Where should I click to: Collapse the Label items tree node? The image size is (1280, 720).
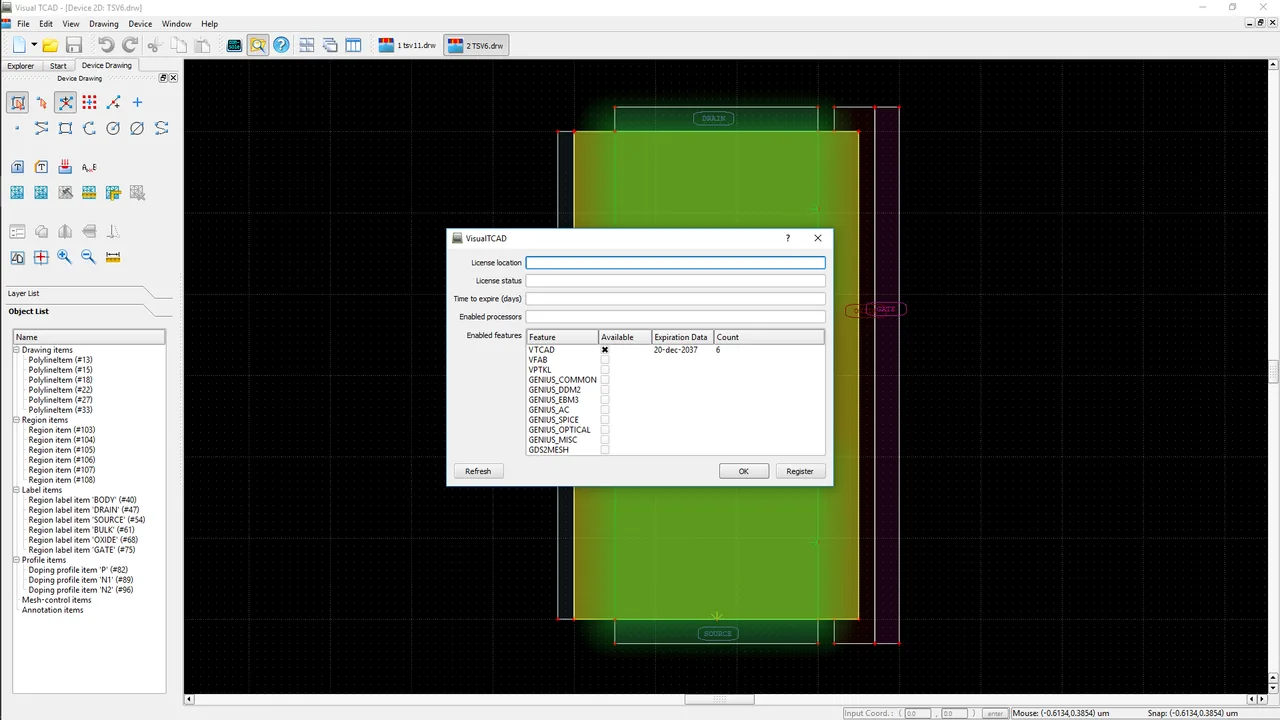click(17, 490)
